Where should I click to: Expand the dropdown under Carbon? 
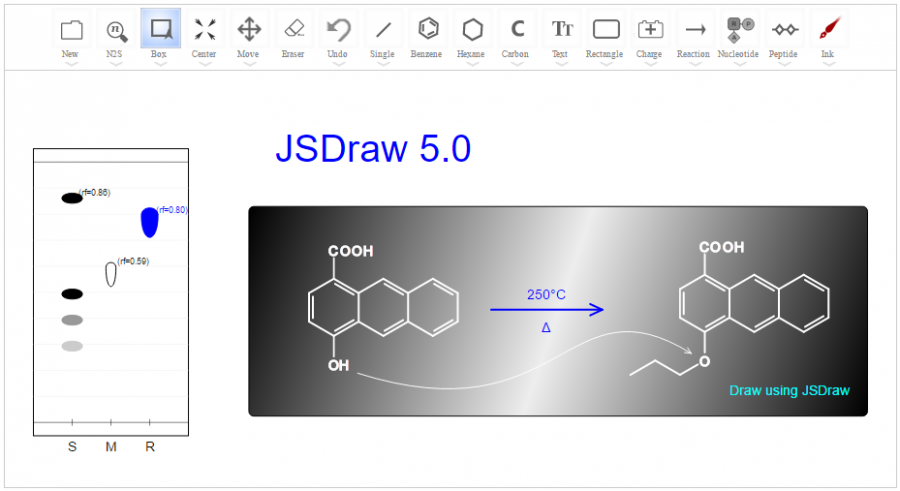click(517, 64)
